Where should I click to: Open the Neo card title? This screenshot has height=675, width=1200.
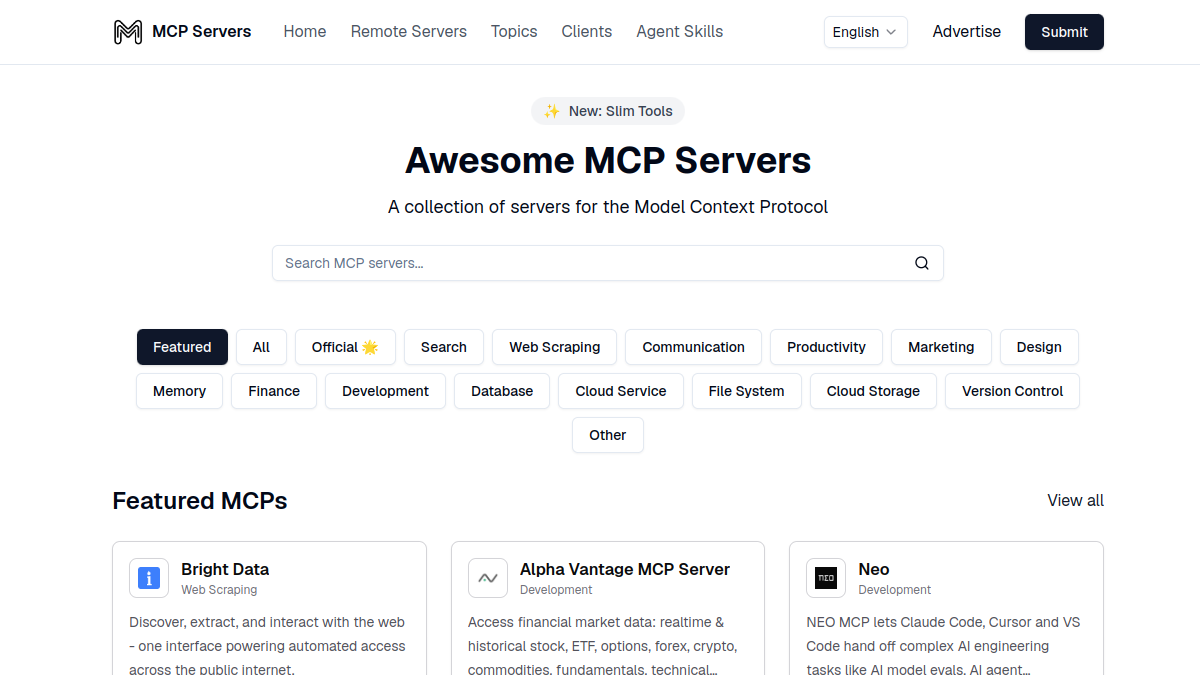click(874, 569)
